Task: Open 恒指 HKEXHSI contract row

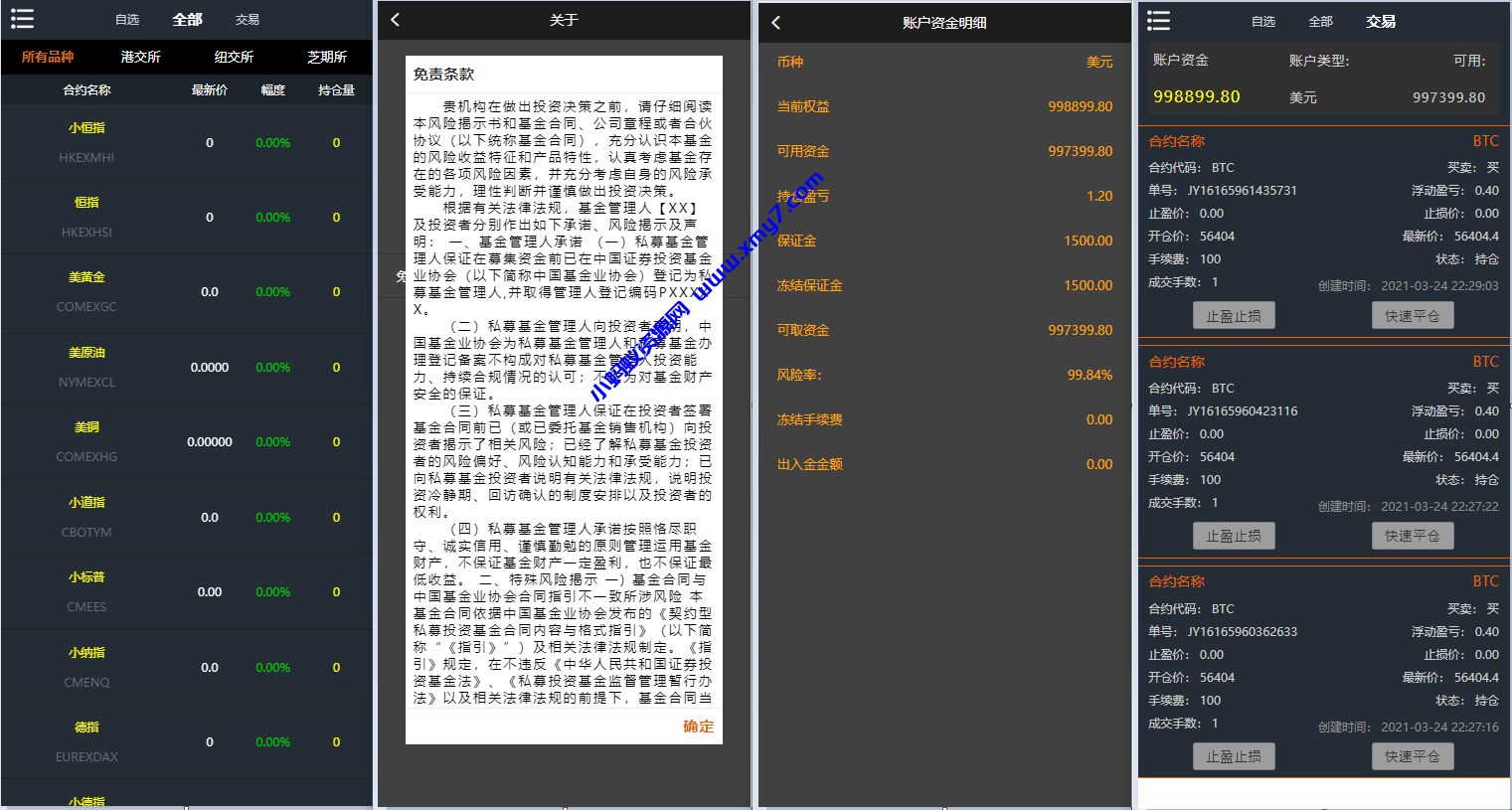Action: coord(186,217)
